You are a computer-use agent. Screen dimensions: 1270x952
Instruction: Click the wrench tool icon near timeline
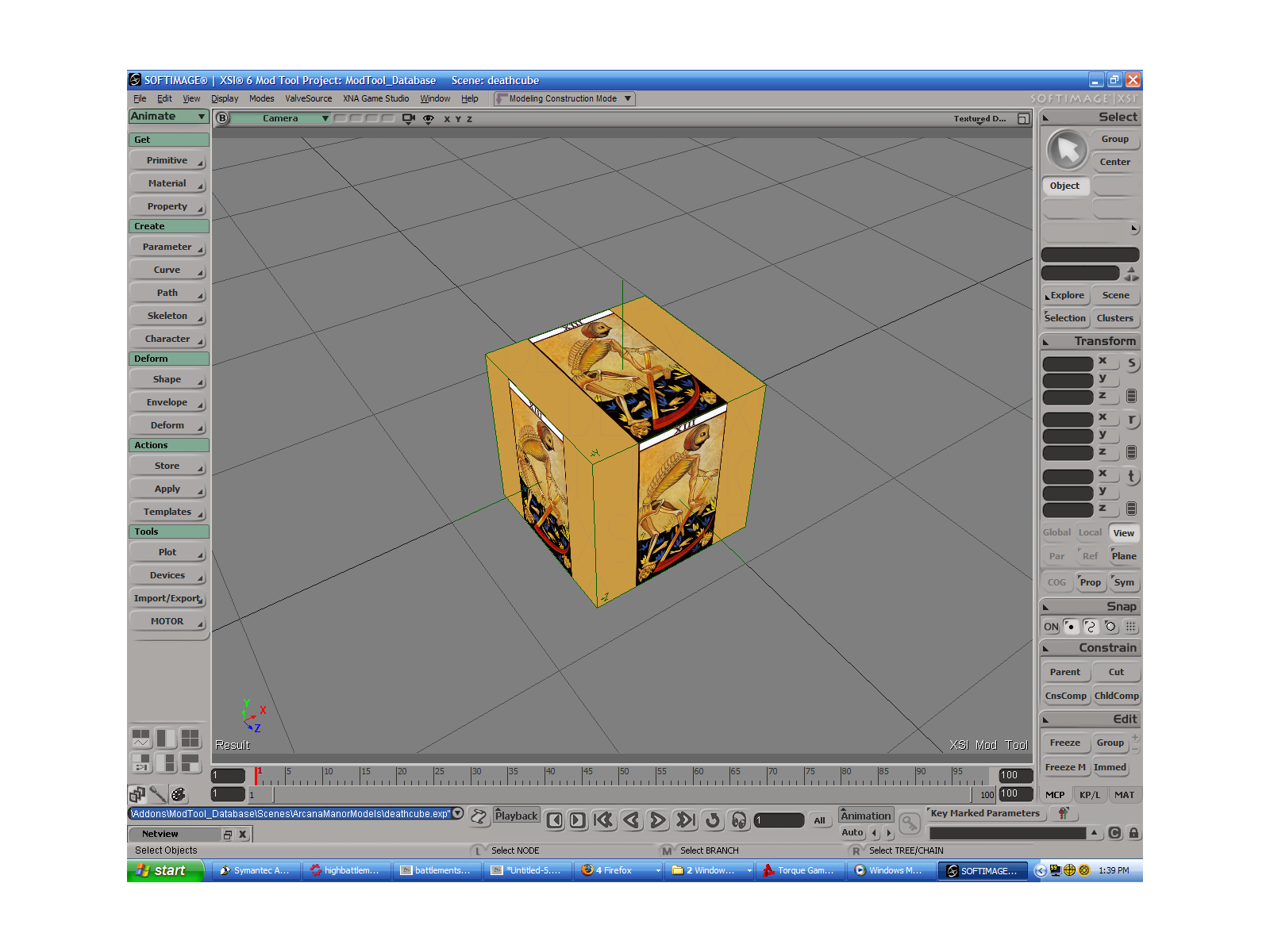click(x=157, y=794)
